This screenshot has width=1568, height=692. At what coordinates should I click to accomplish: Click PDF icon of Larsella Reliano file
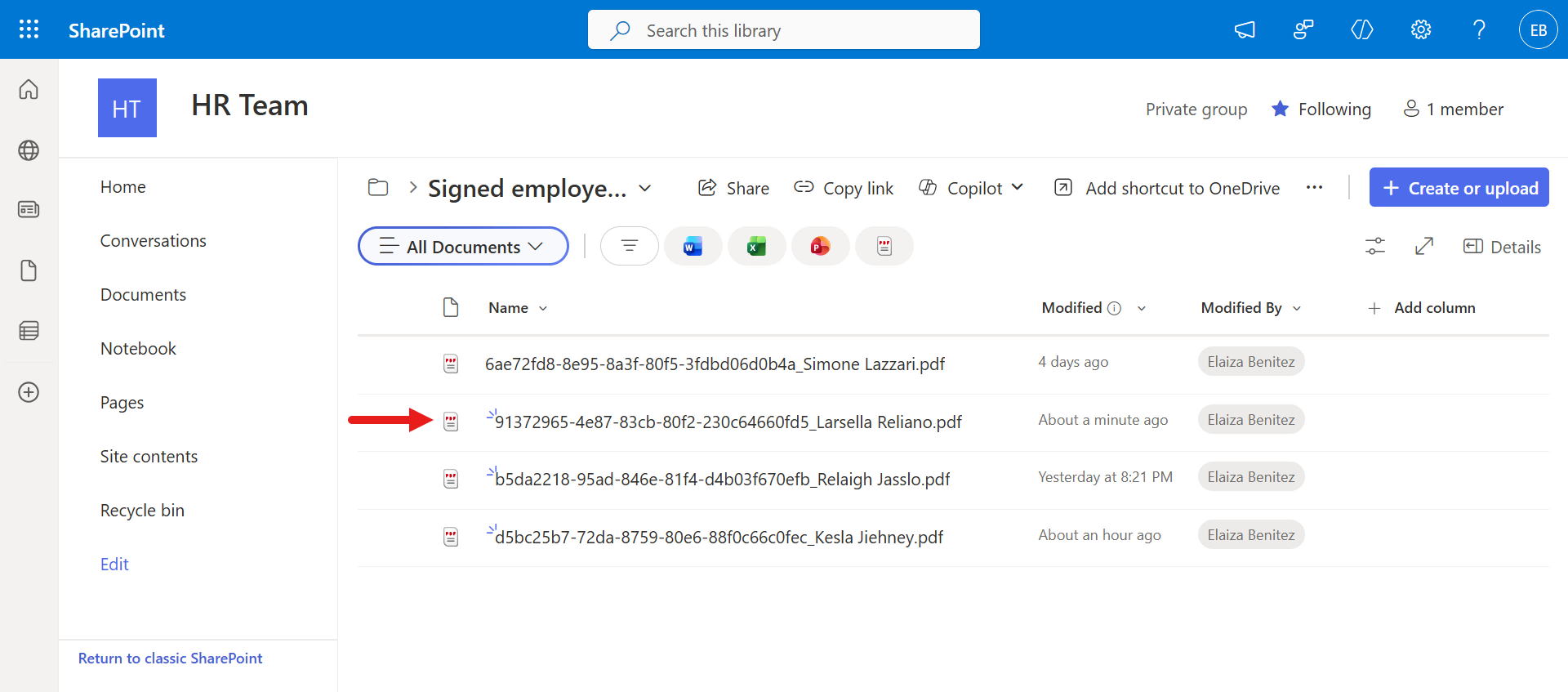pyautogui.click(x=451, y=422)
